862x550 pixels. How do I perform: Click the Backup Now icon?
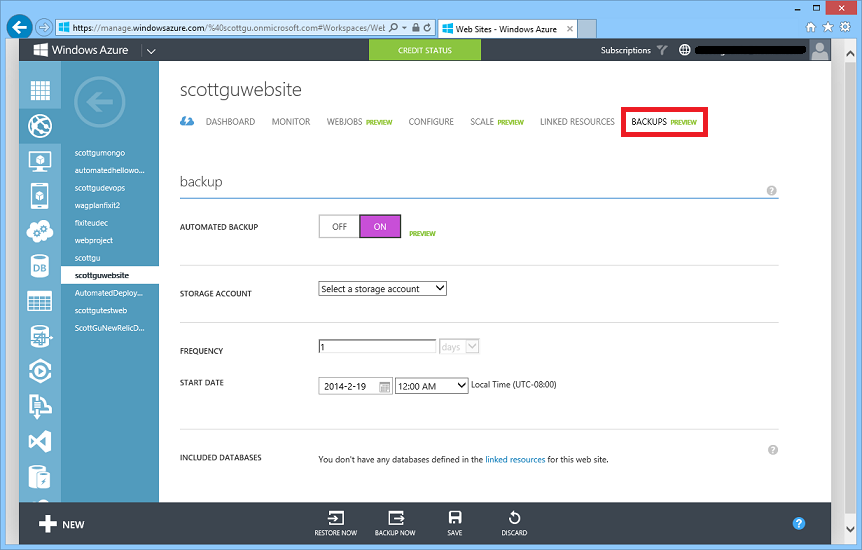pos(395,518)
